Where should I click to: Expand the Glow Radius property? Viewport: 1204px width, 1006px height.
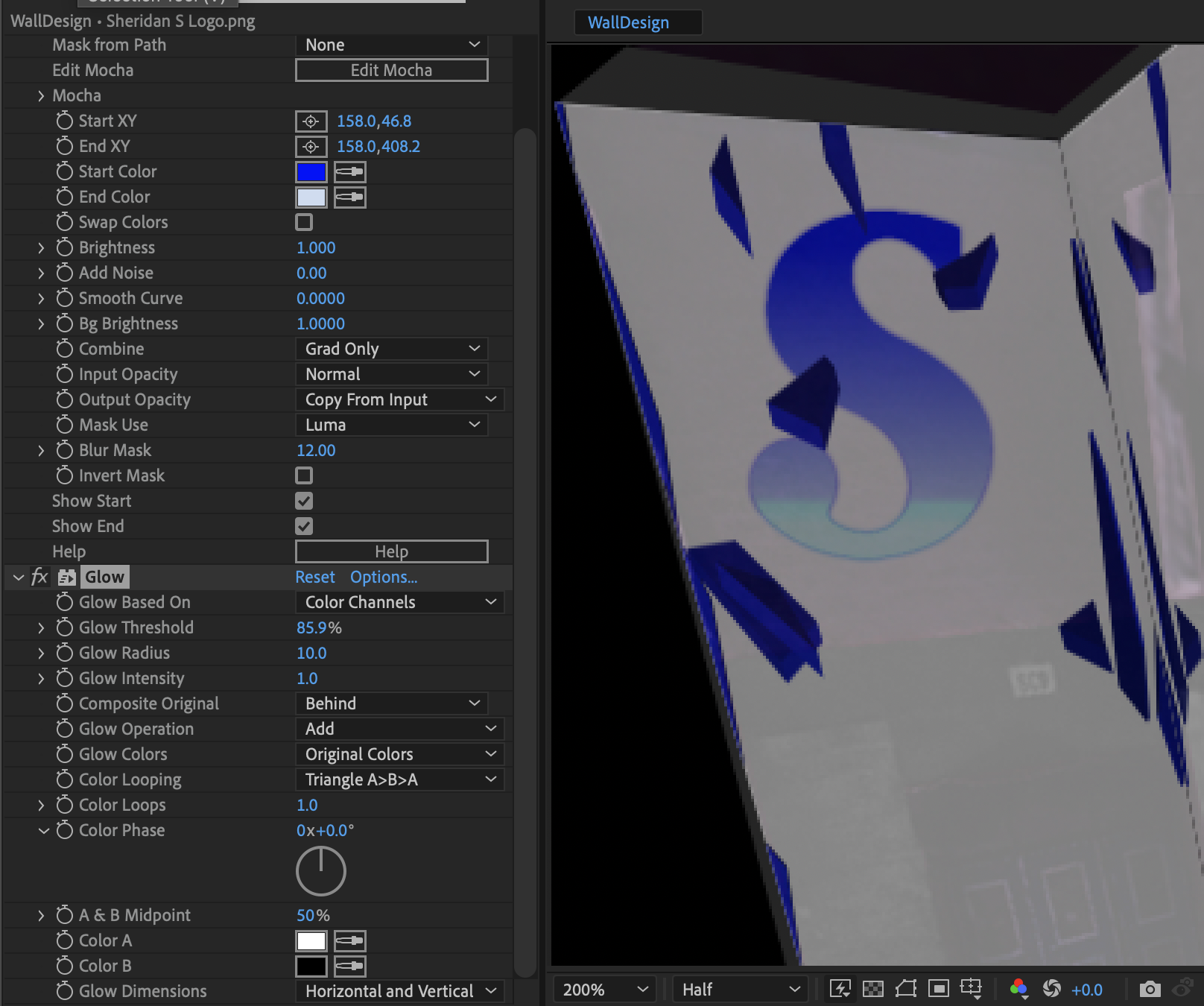pos(42,653)
